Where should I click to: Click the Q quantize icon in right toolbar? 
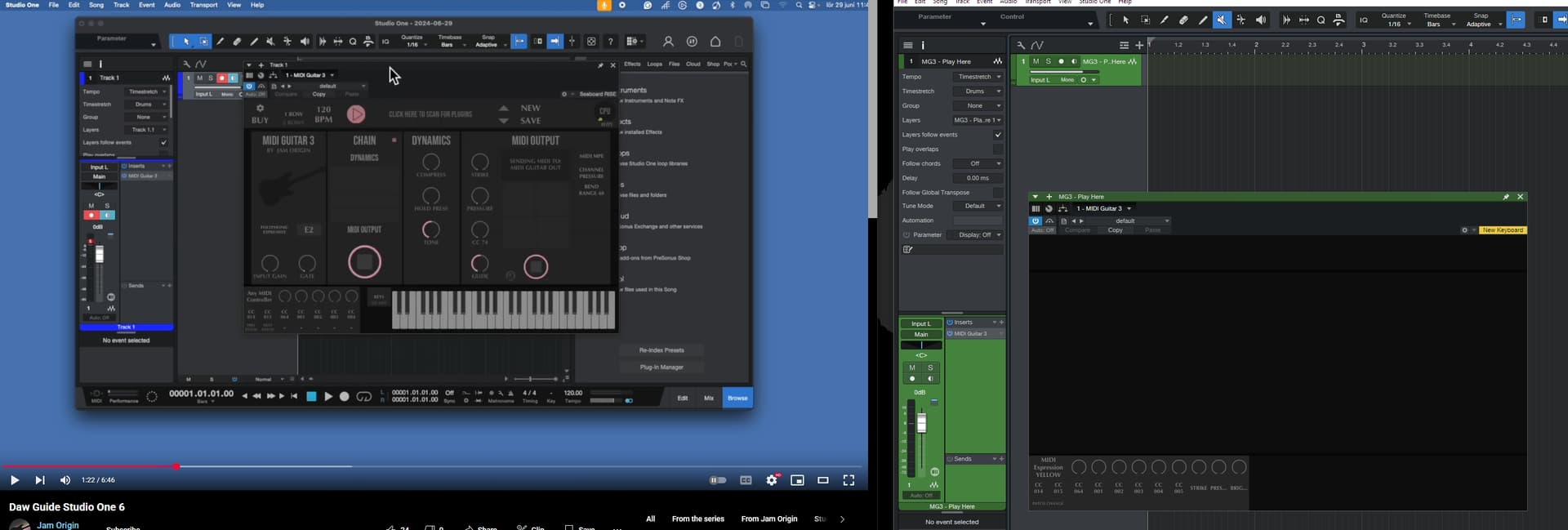point(1321,20)
